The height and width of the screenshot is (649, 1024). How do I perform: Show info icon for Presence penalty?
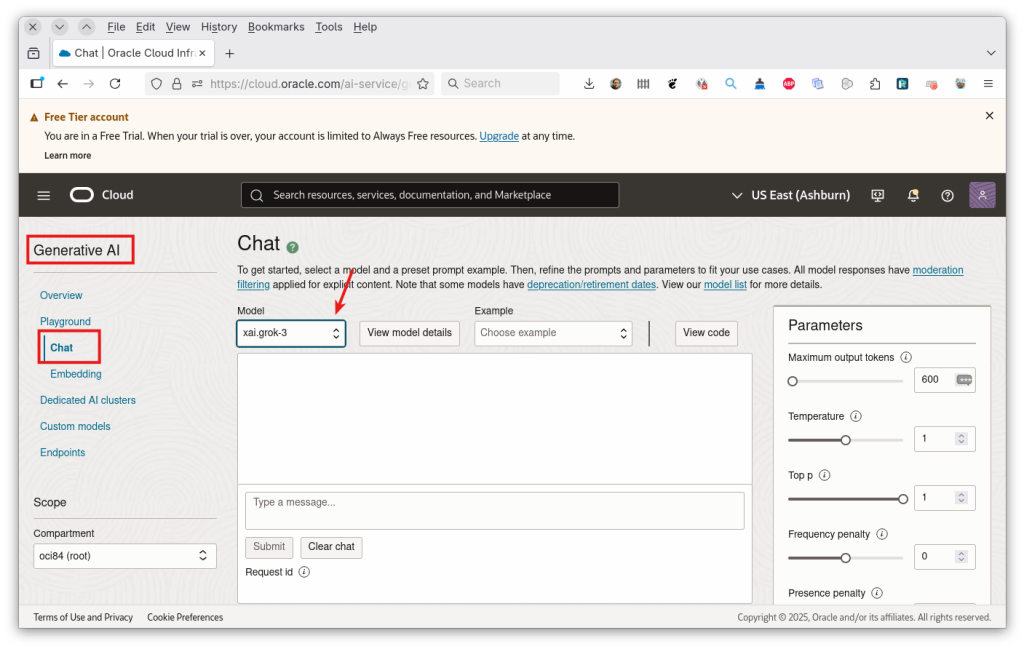(877, 593)
